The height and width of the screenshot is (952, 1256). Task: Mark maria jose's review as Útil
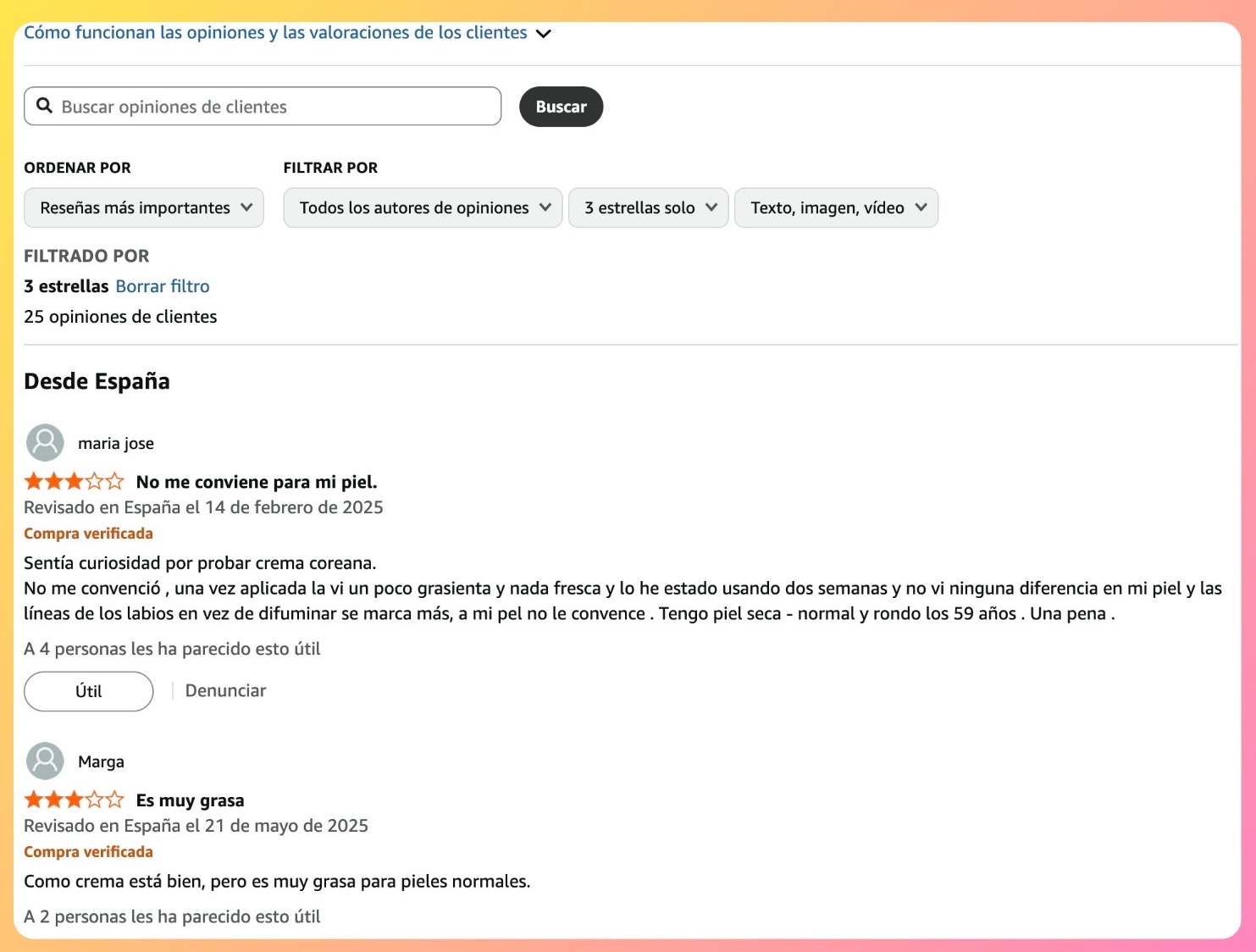click(x=88, y=691)
